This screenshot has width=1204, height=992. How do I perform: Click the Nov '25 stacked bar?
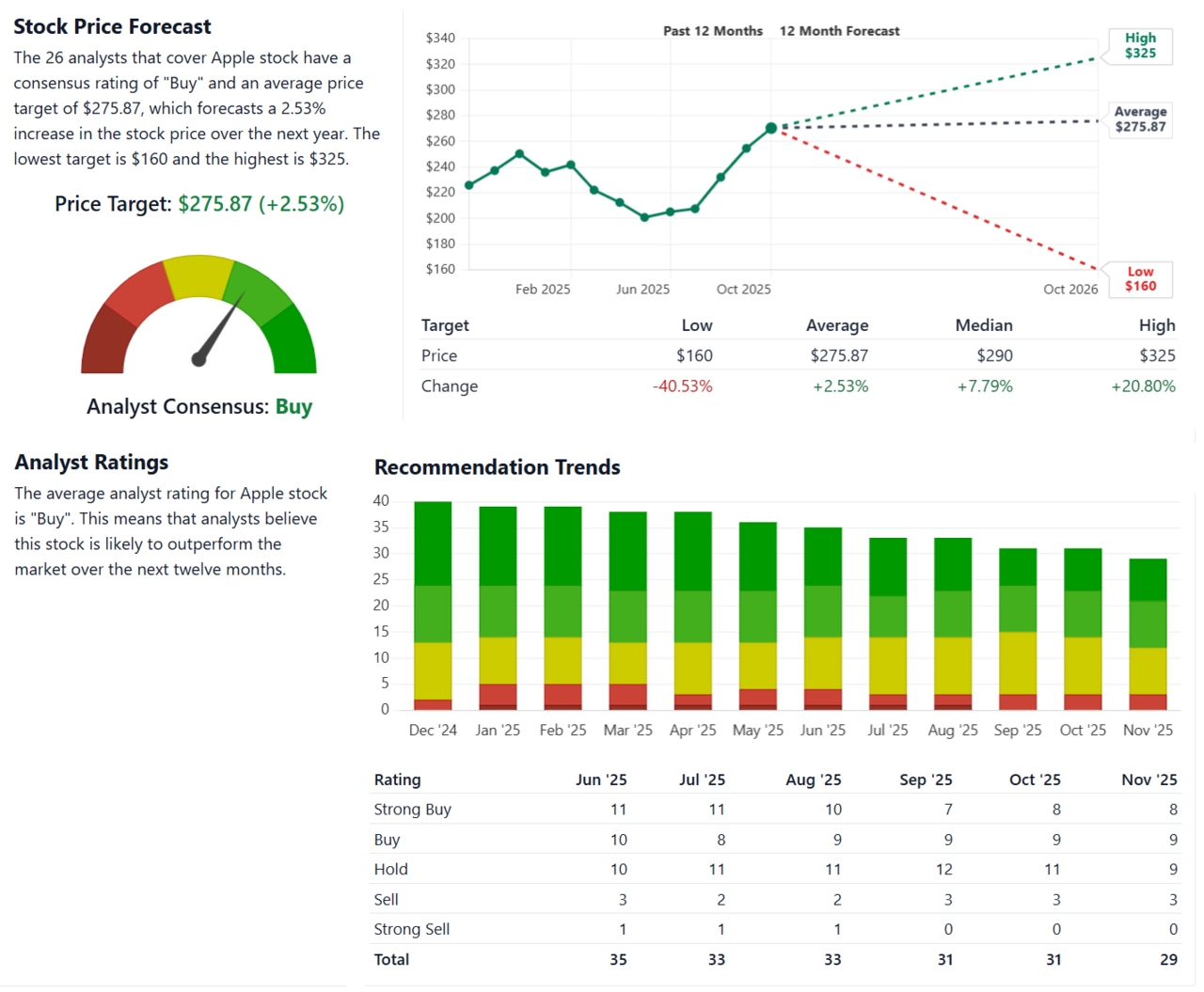click(x=1148, y=634)
